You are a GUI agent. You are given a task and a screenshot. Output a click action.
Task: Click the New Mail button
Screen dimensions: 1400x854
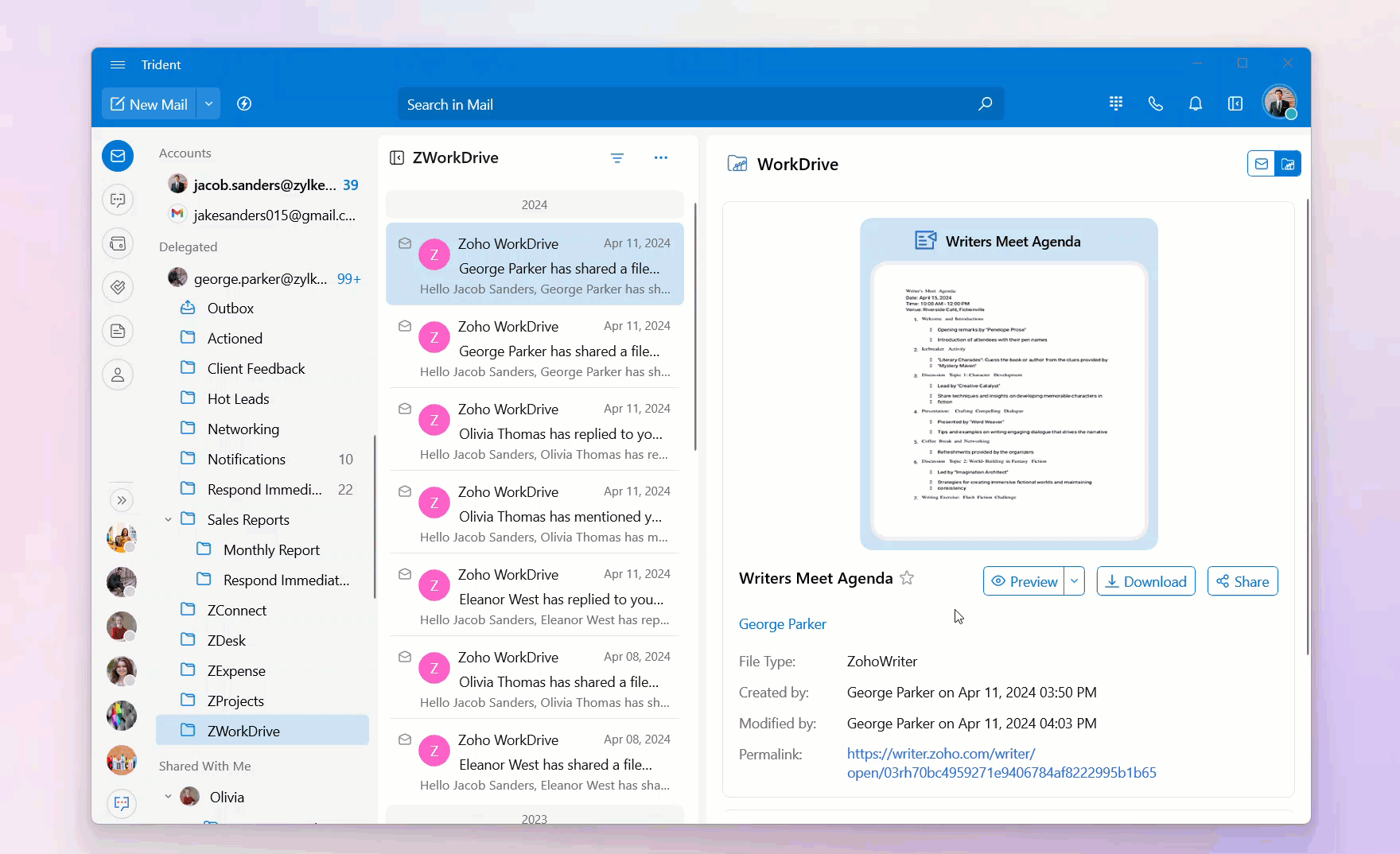point(149,104)
